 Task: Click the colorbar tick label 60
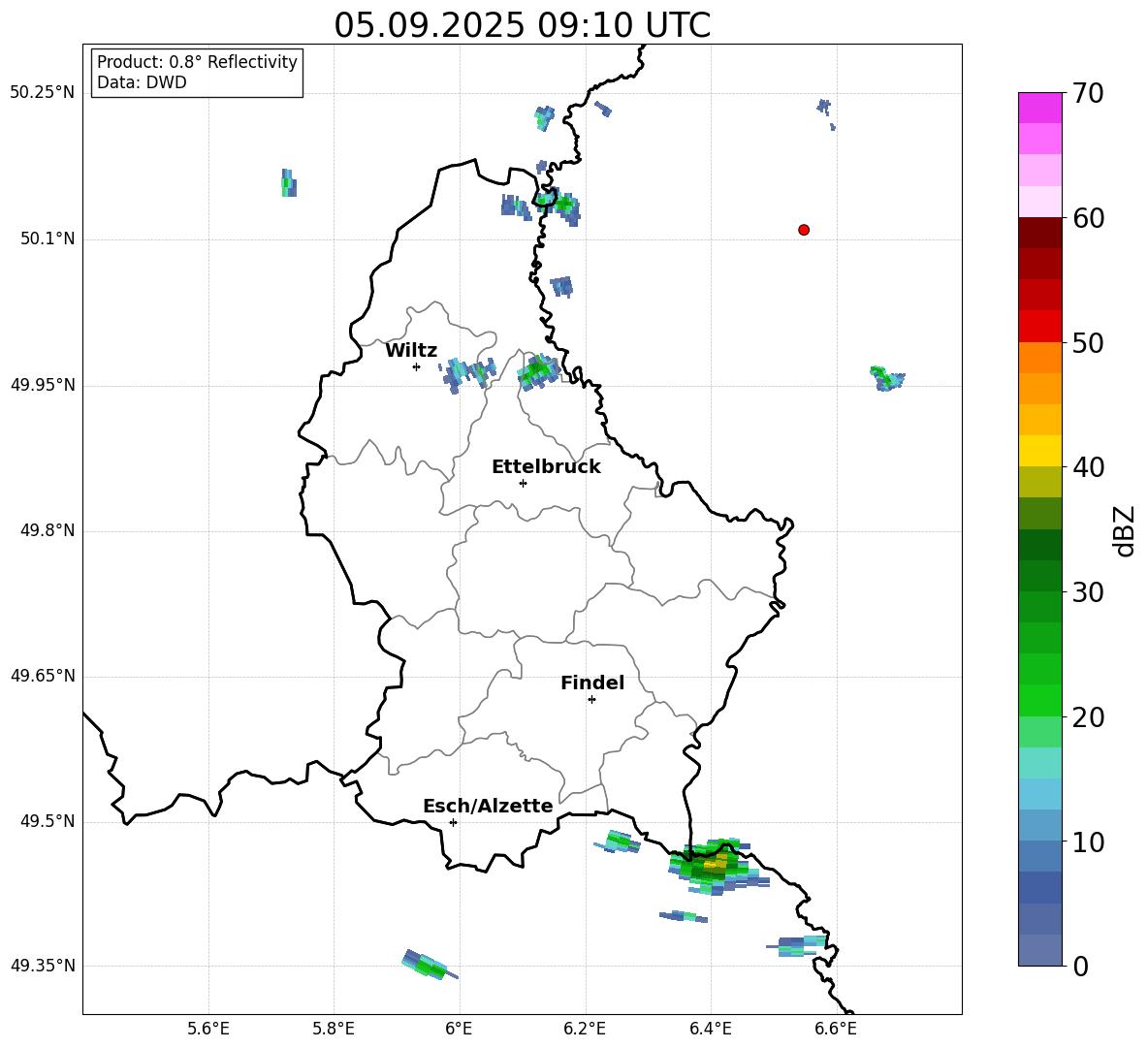[1088, 218]
